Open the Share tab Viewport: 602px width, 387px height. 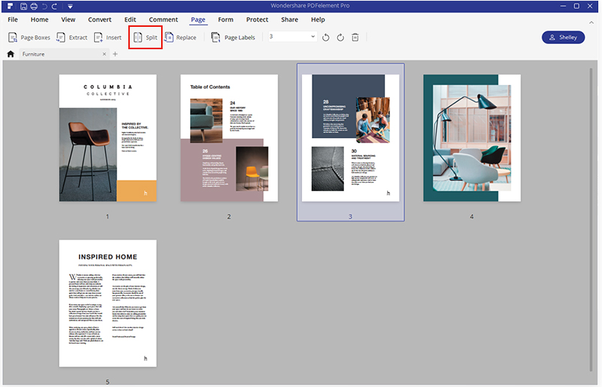(x=289, y=20)
